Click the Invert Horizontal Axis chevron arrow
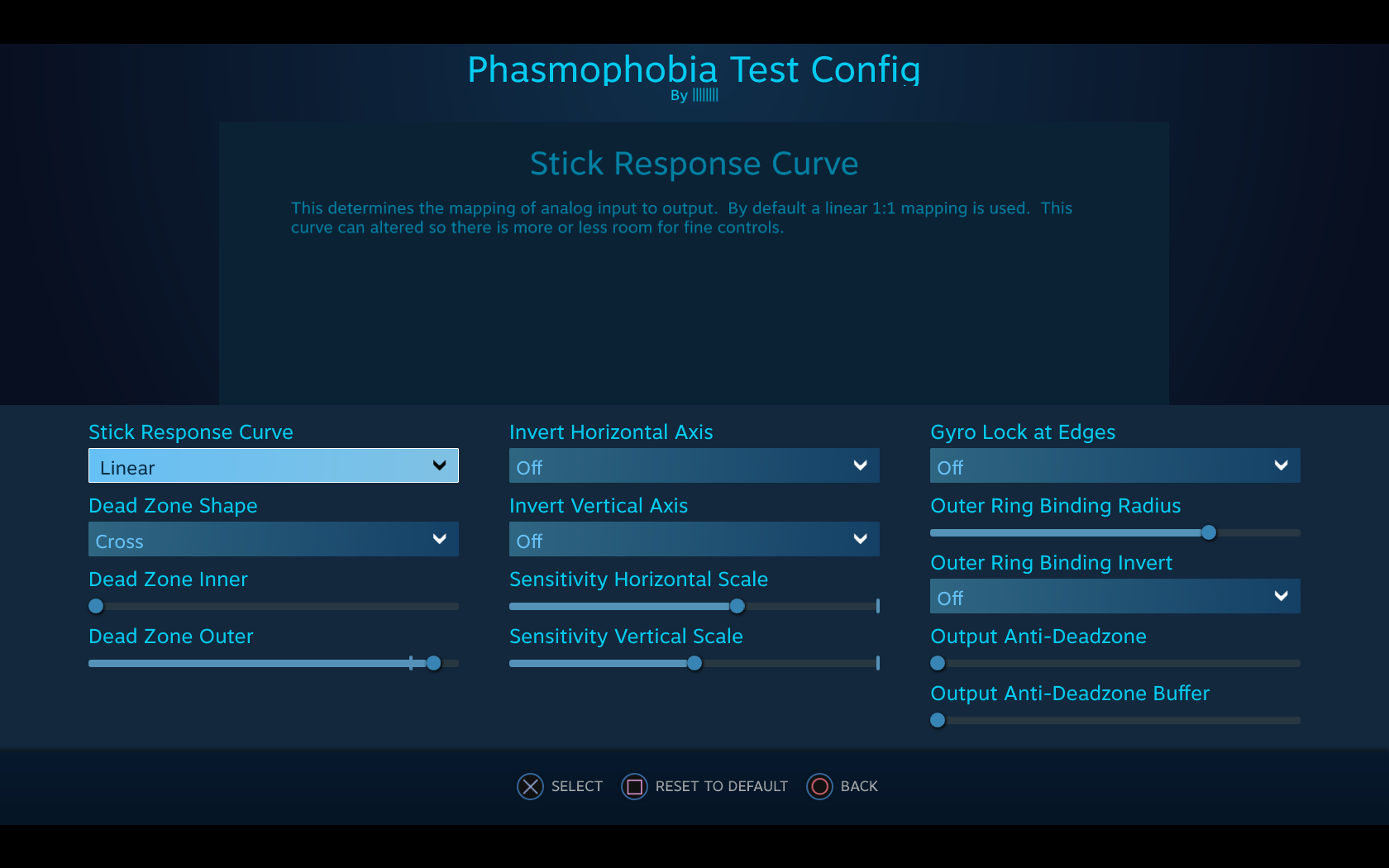This screenshot has height=868, width=1389. tap(861, 465)
